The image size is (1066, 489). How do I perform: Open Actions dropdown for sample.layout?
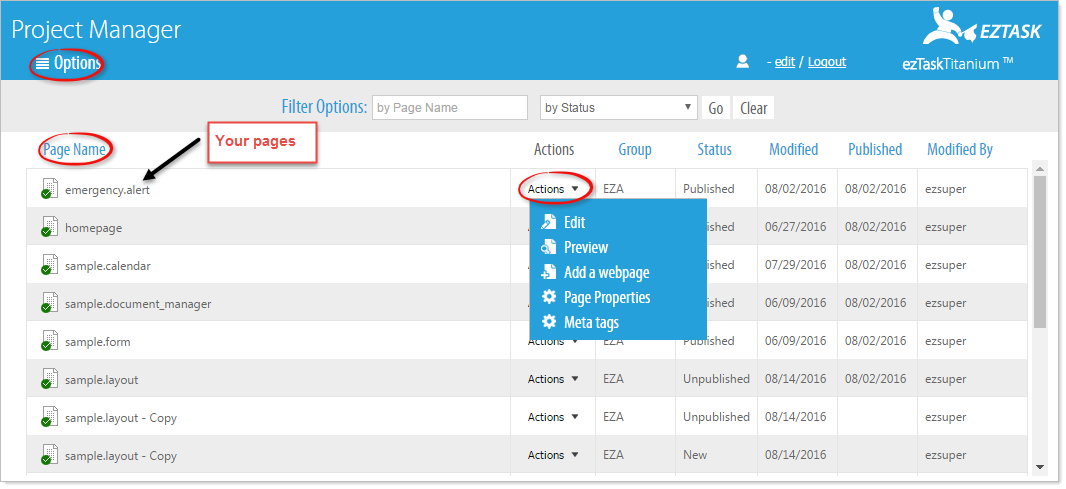tap(553, 379)
